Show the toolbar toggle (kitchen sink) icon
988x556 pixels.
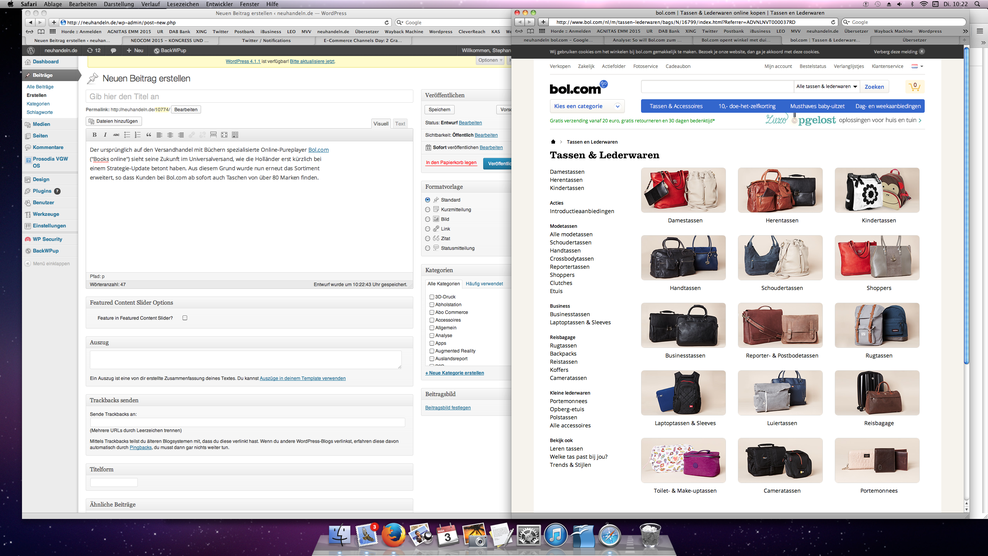[235, 135]
